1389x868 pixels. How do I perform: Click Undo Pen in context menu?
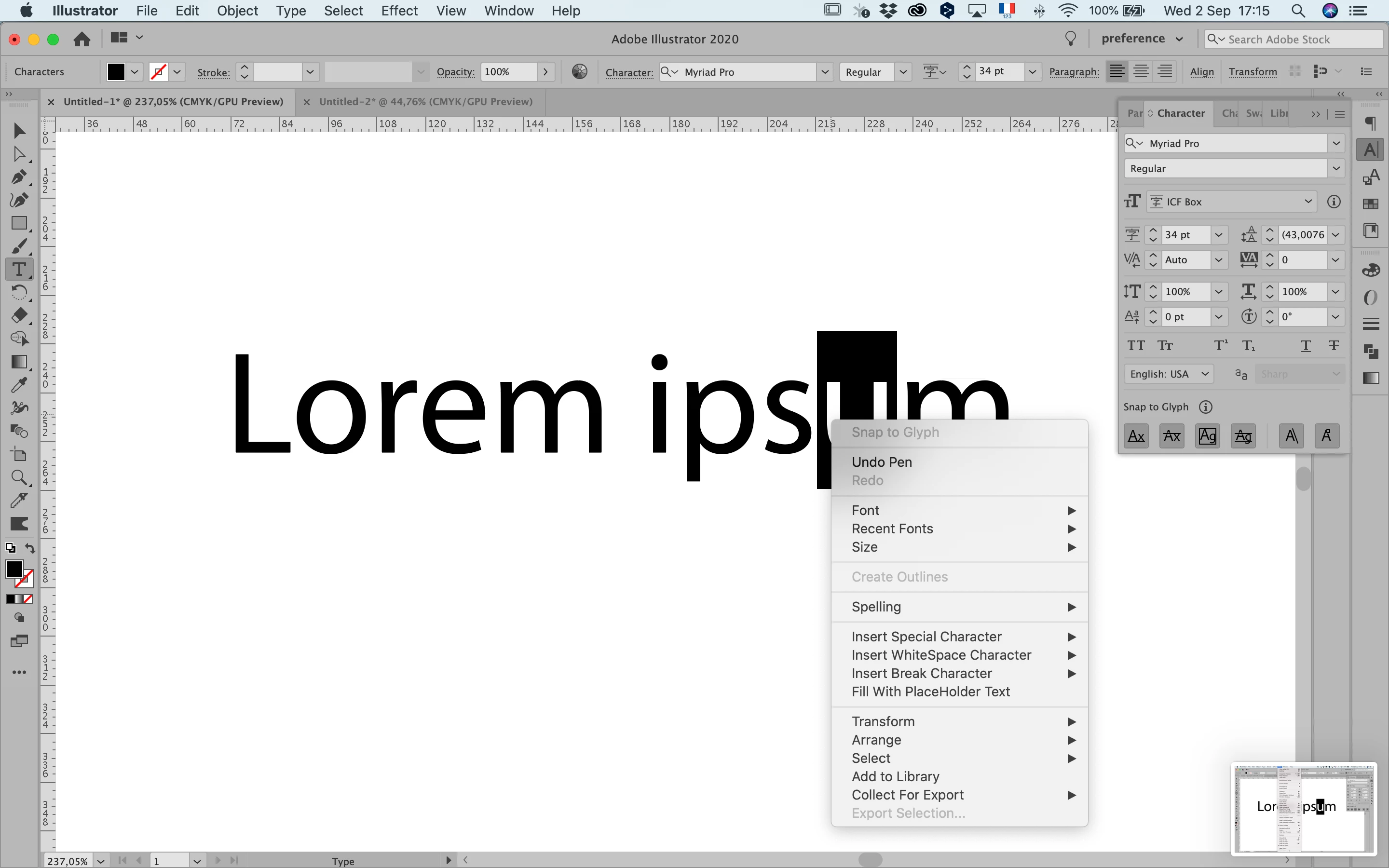pyautogui.click(x=882, y=462)
